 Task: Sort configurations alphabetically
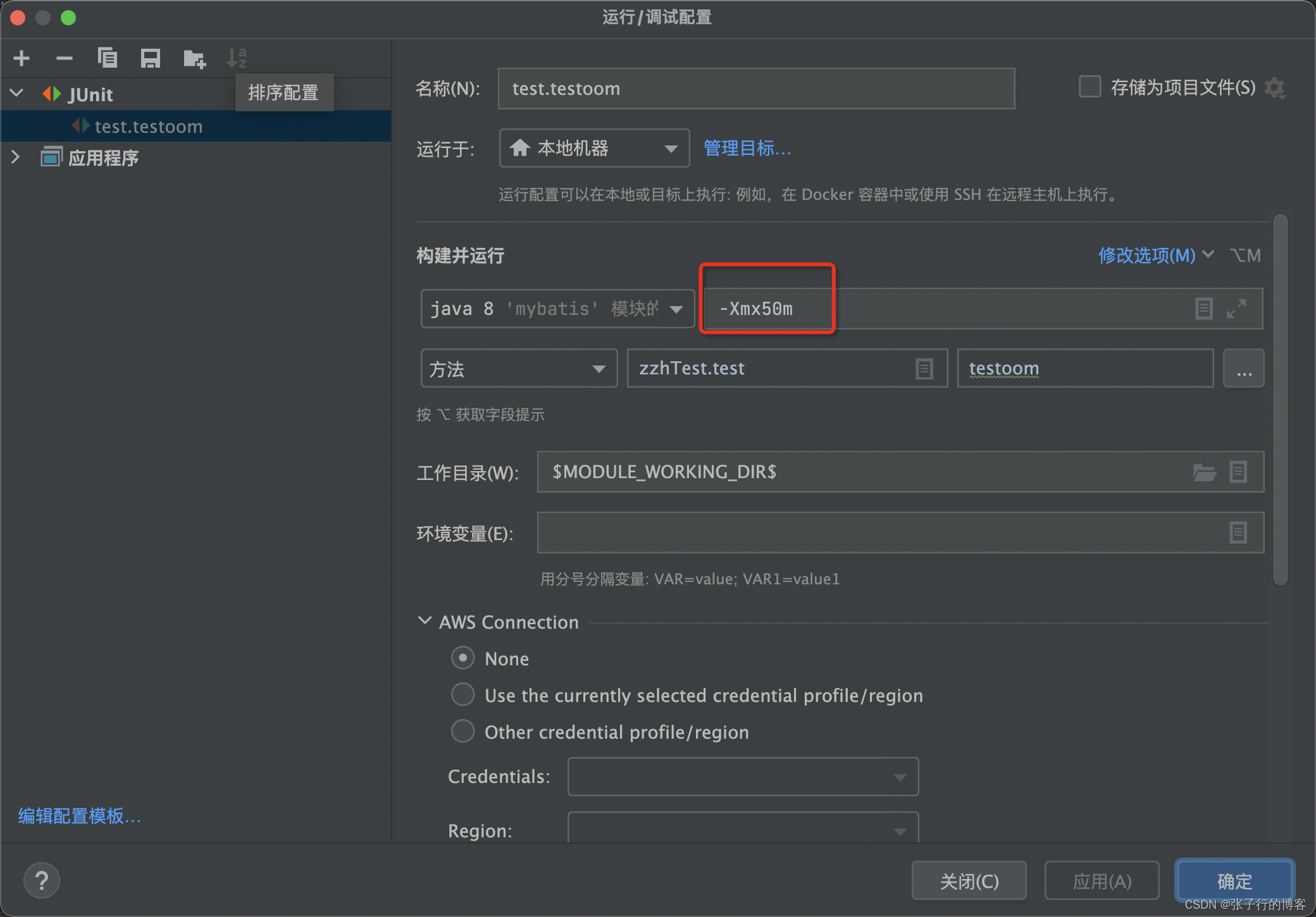coord(237,58)
